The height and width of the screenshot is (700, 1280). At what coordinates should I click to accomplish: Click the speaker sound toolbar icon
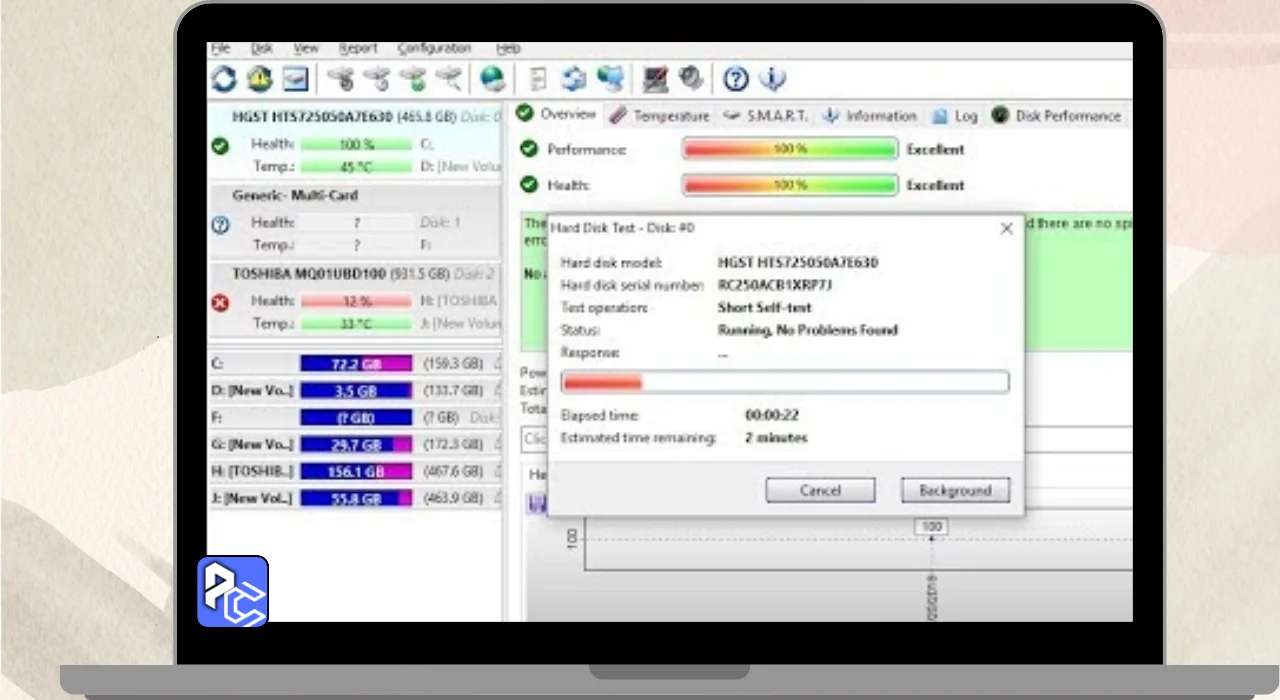pyautogui.click(x=690, y=78)
